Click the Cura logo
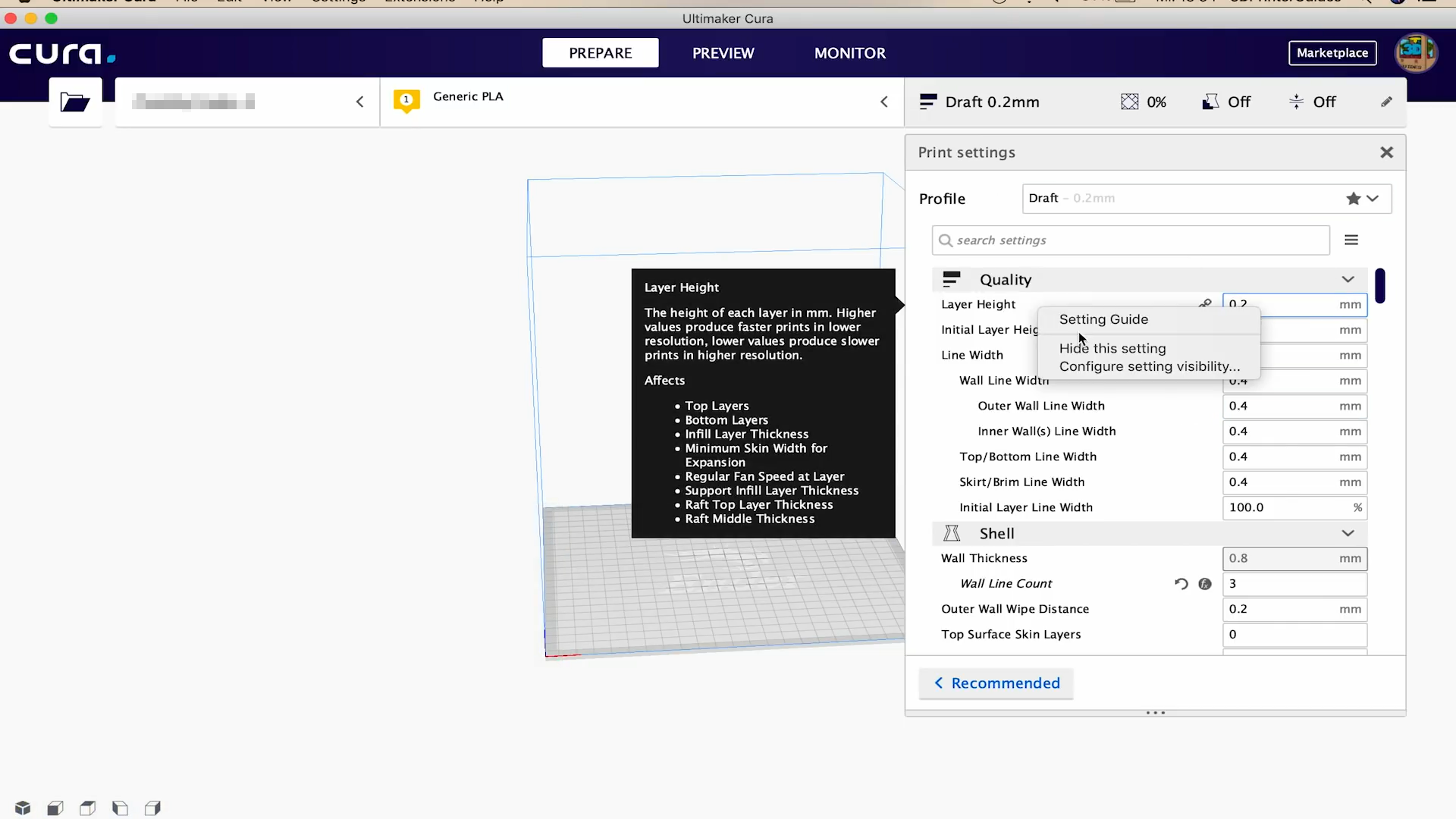 click(x=62, y=53)
